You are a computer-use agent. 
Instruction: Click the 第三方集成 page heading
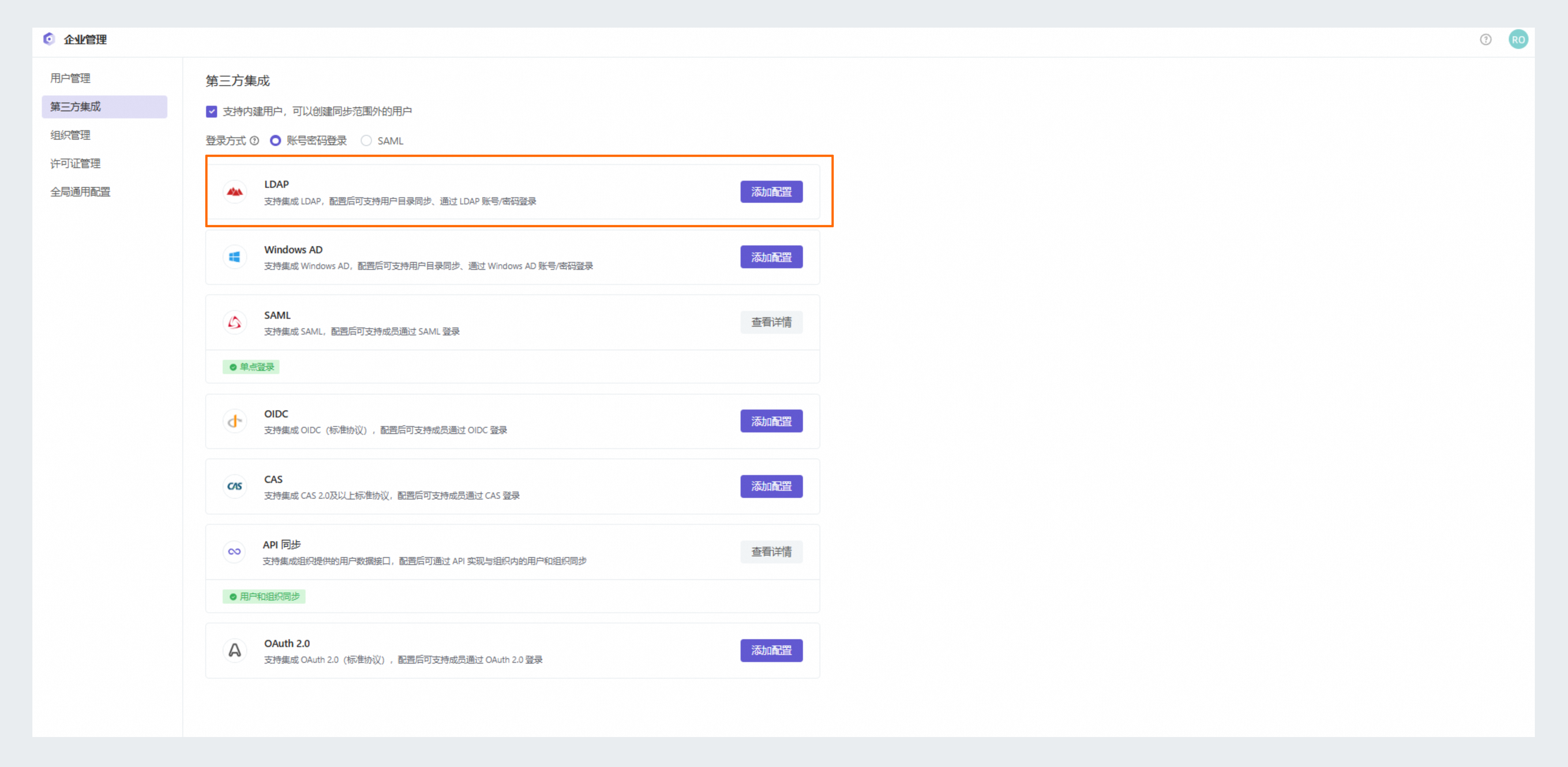237,81
